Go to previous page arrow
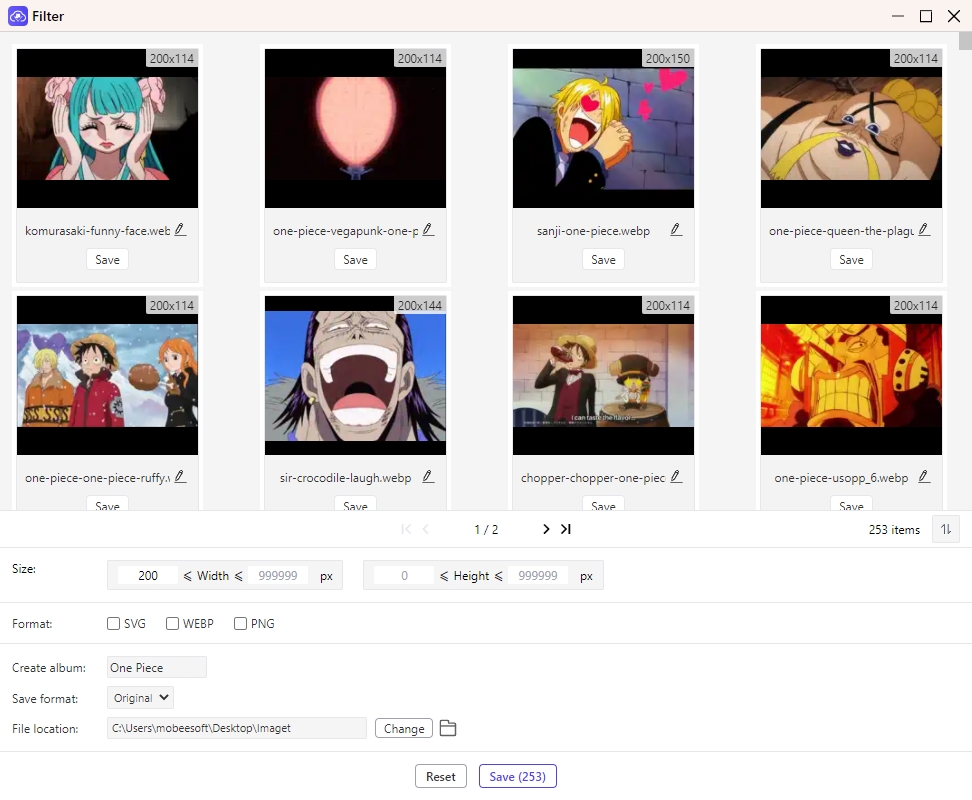The image size is (972, 800). pos(426,529)
